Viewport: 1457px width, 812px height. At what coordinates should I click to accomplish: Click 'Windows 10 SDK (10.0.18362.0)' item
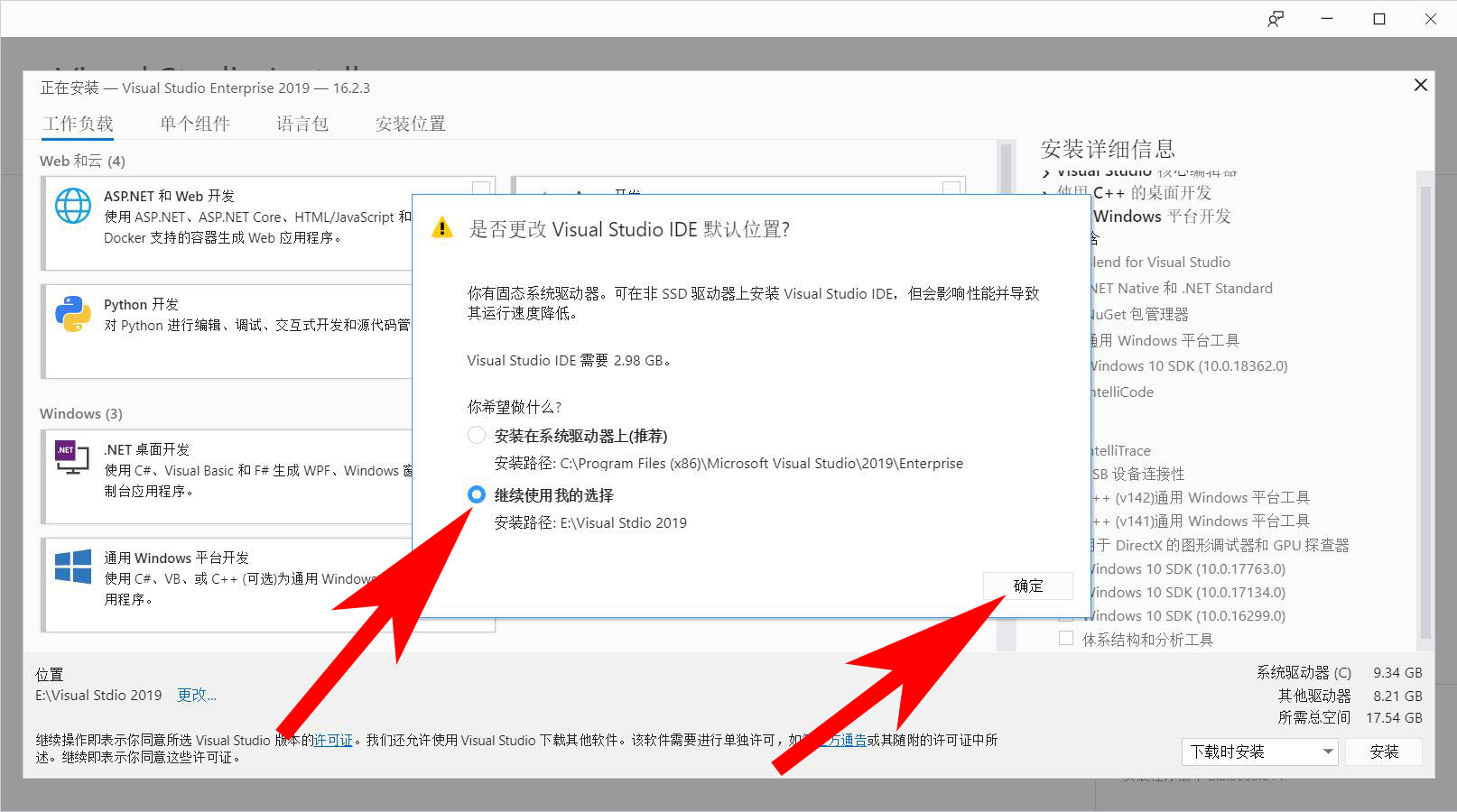[1189, 365]
